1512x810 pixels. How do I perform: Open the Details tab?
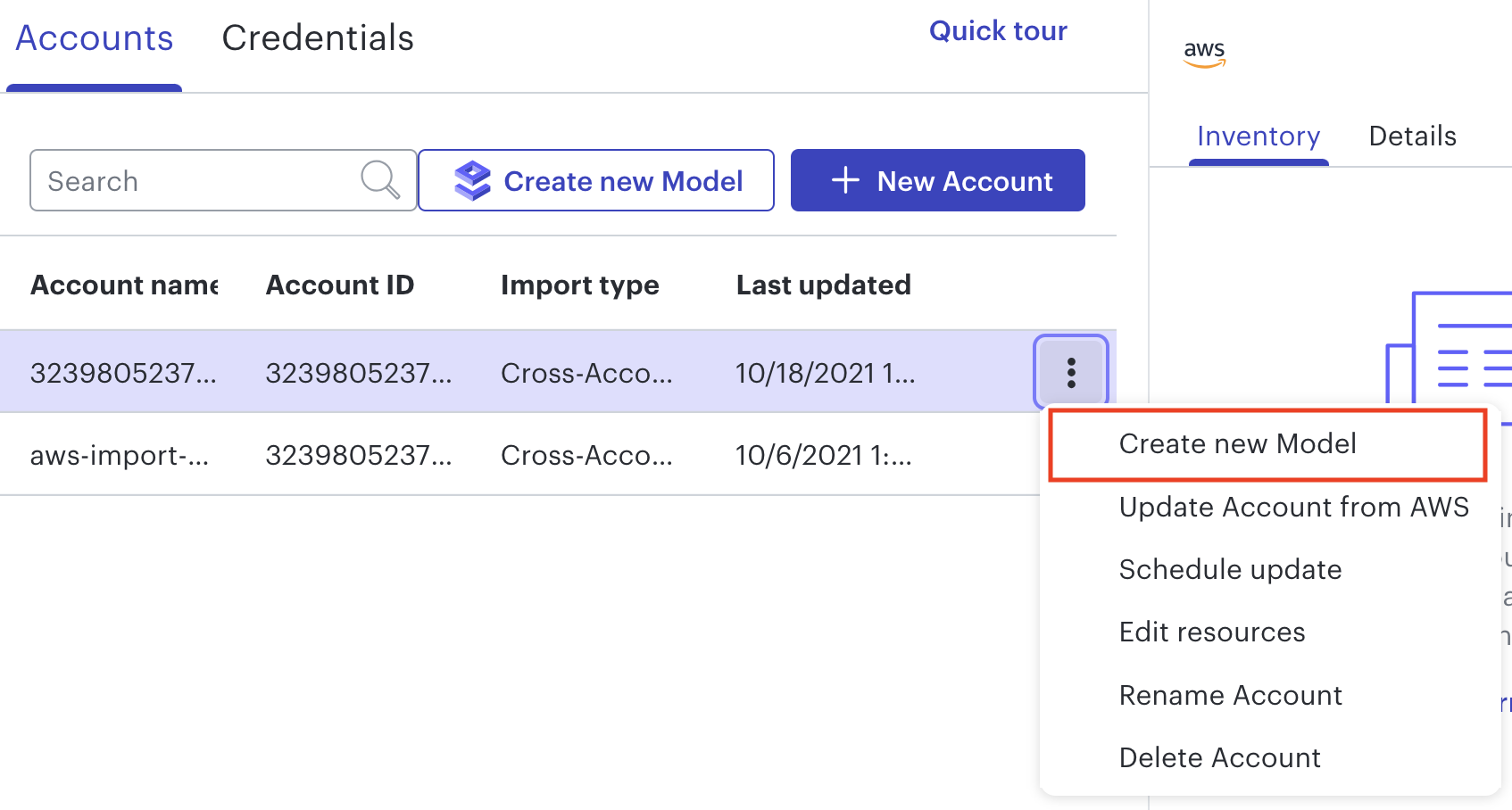tap(1411, 136)
